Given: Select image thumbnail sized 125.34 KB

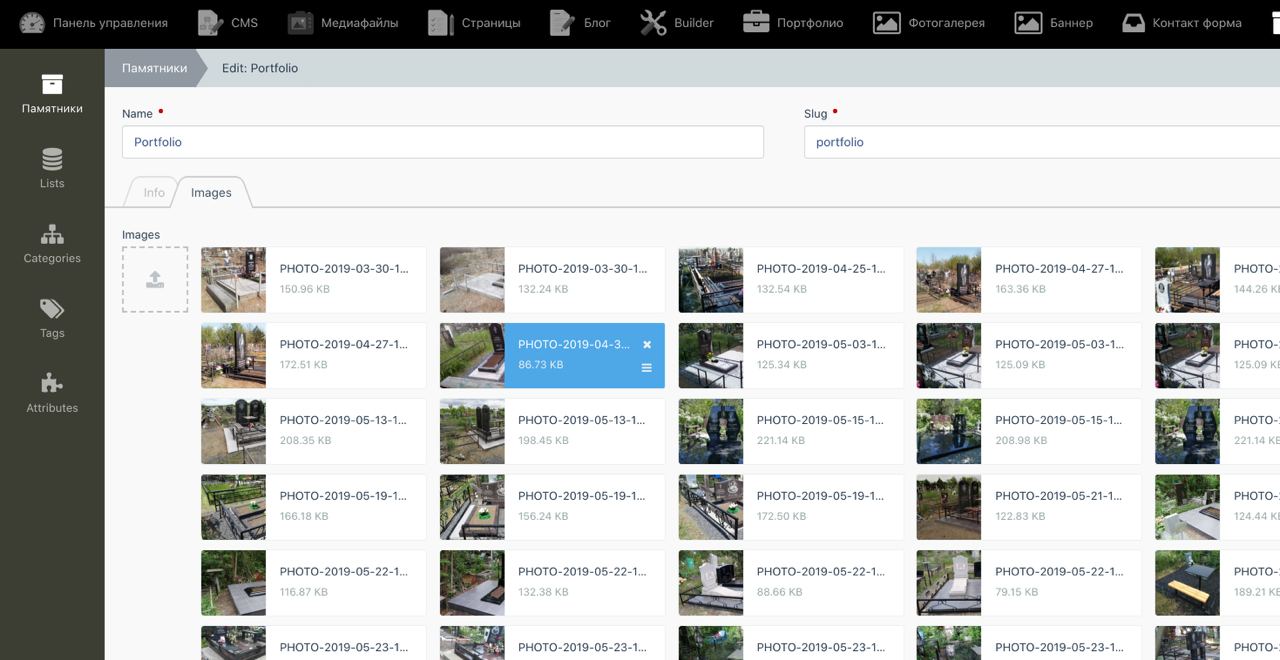Looking at the screenshot, I should click(x=711, y=356).
